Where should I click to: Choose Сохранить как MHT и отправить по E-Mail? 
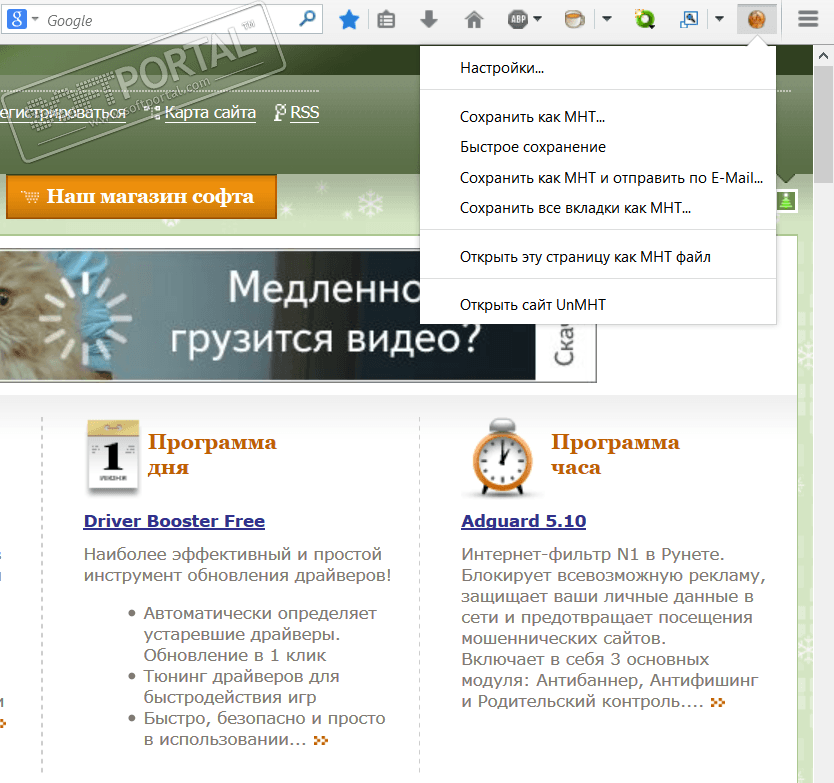point(598,178)
